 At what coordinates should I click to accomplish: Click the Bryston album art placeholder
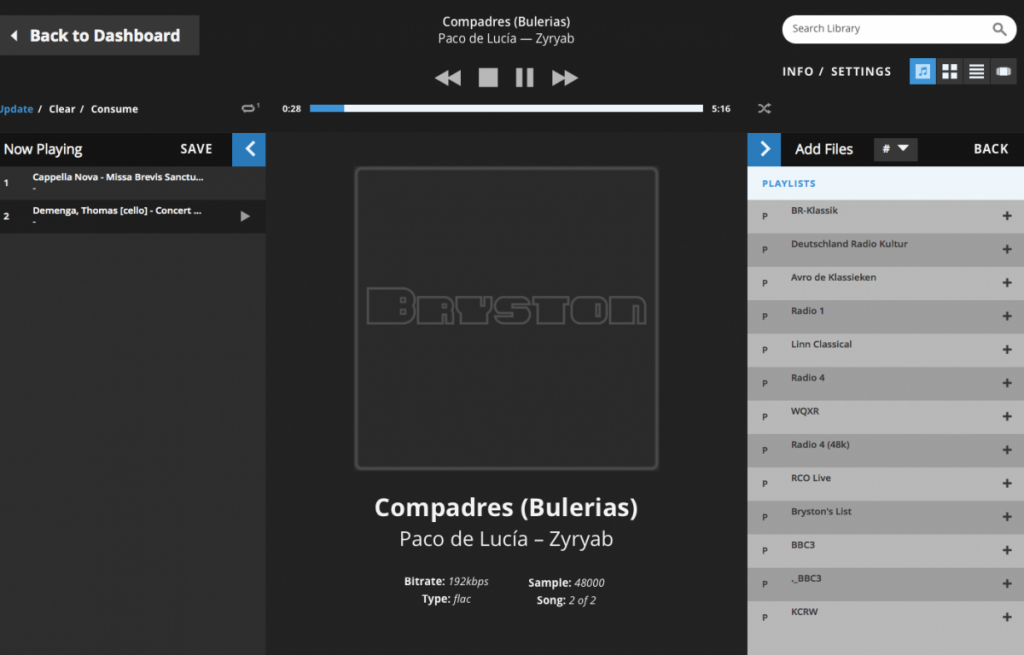[x=506, y=318]
